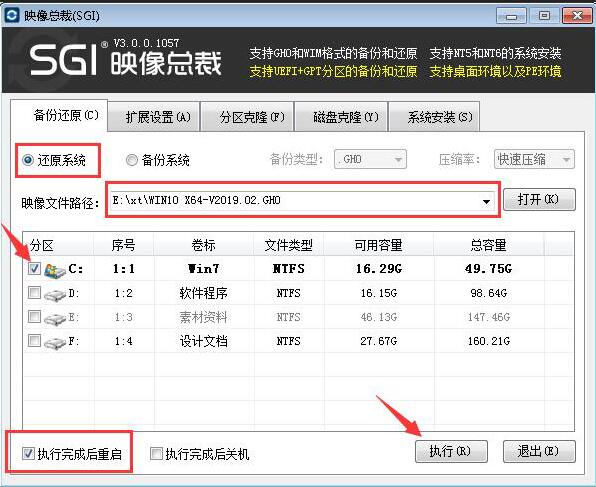Click the 98.64G total capacity cell
Screen dimensions: 596x487
pos(488,293)
